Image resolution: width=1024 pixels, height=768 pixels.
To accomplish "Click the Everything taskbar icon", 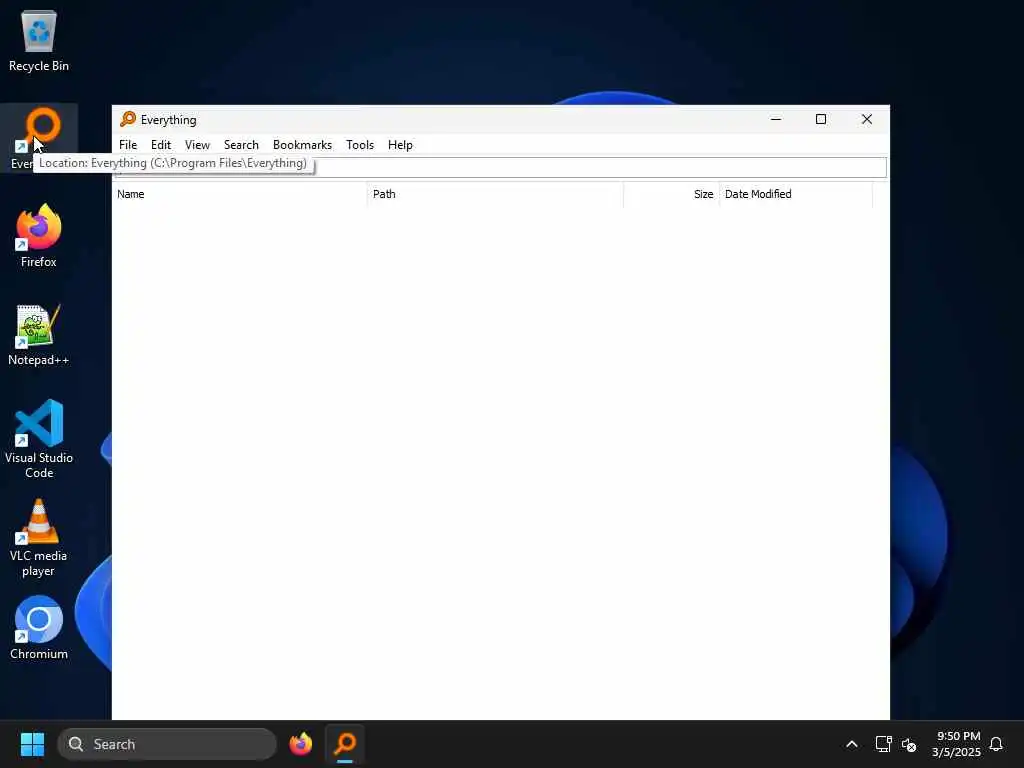I will coord(345,744).
